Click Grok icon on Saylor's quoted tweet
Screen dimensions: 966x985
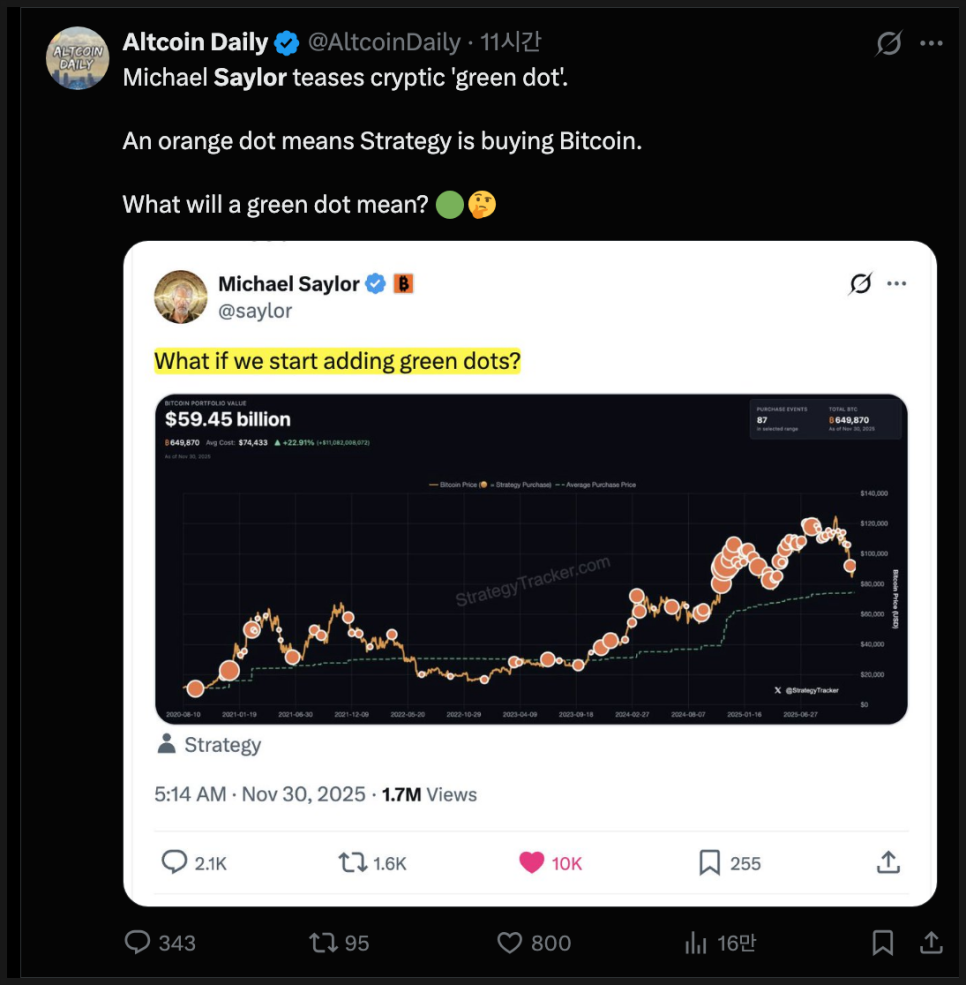click(860, 284)
